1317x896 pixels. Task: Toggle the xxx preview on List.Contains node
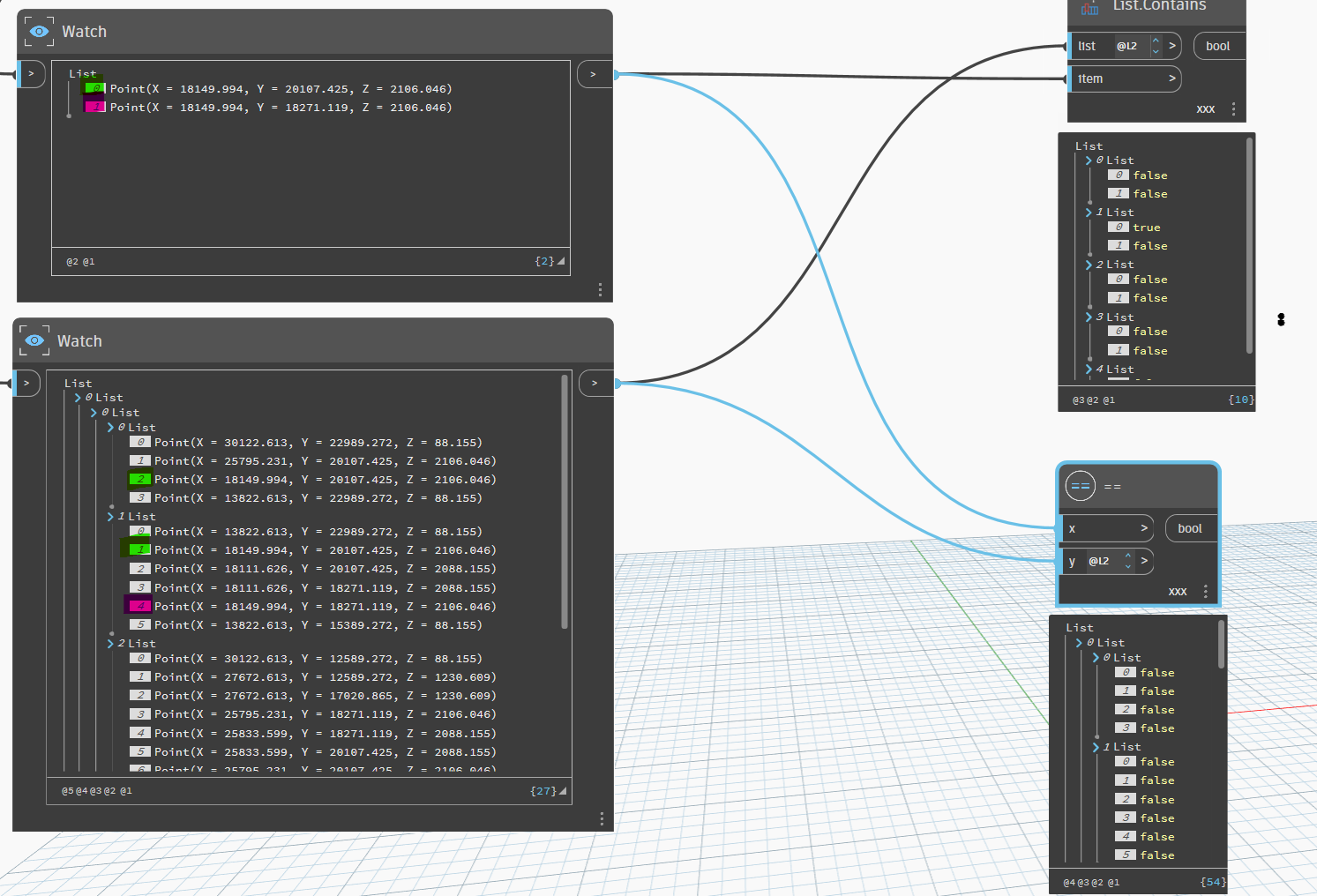[x=1205, y=108]
